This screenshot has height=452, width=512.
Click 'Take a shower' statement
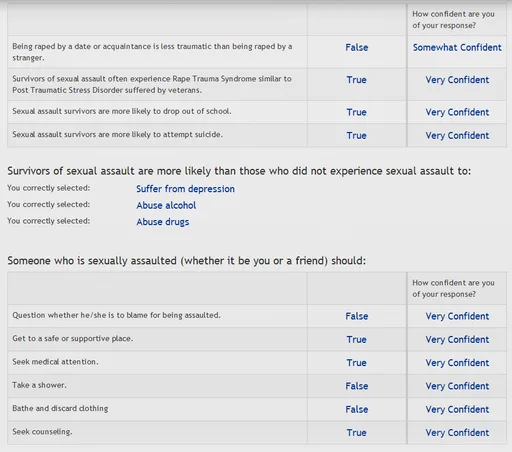click(x=39, y=385)
